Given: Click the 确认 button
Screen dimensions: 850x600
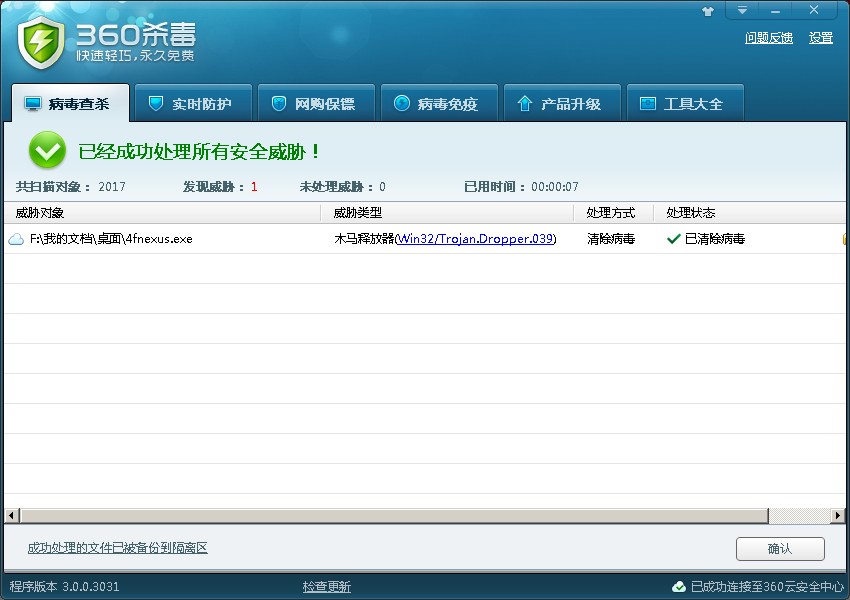Looking at the screenshot, I should pos(780,549).
